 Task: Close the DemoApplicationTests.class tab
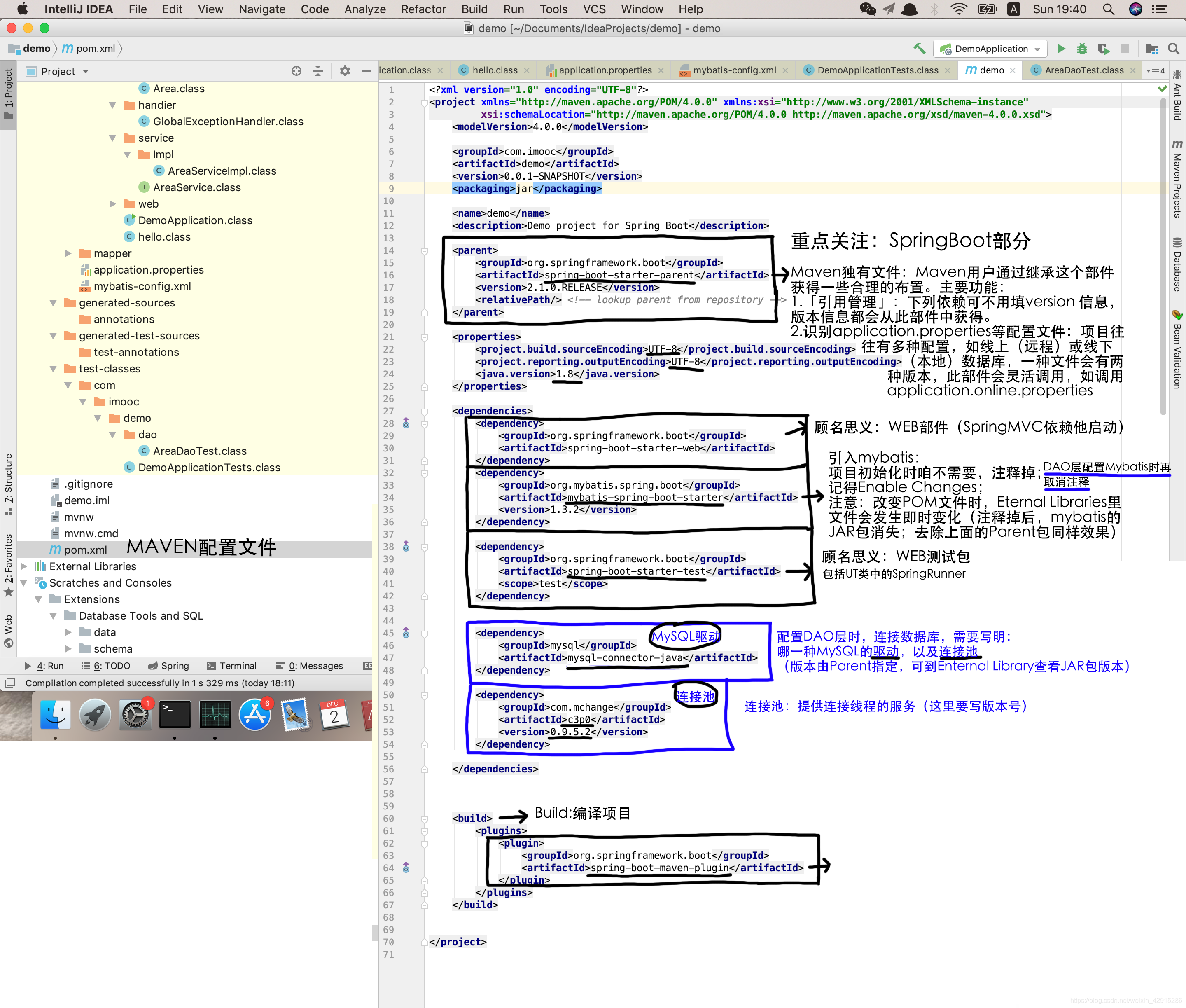(948, 70)
